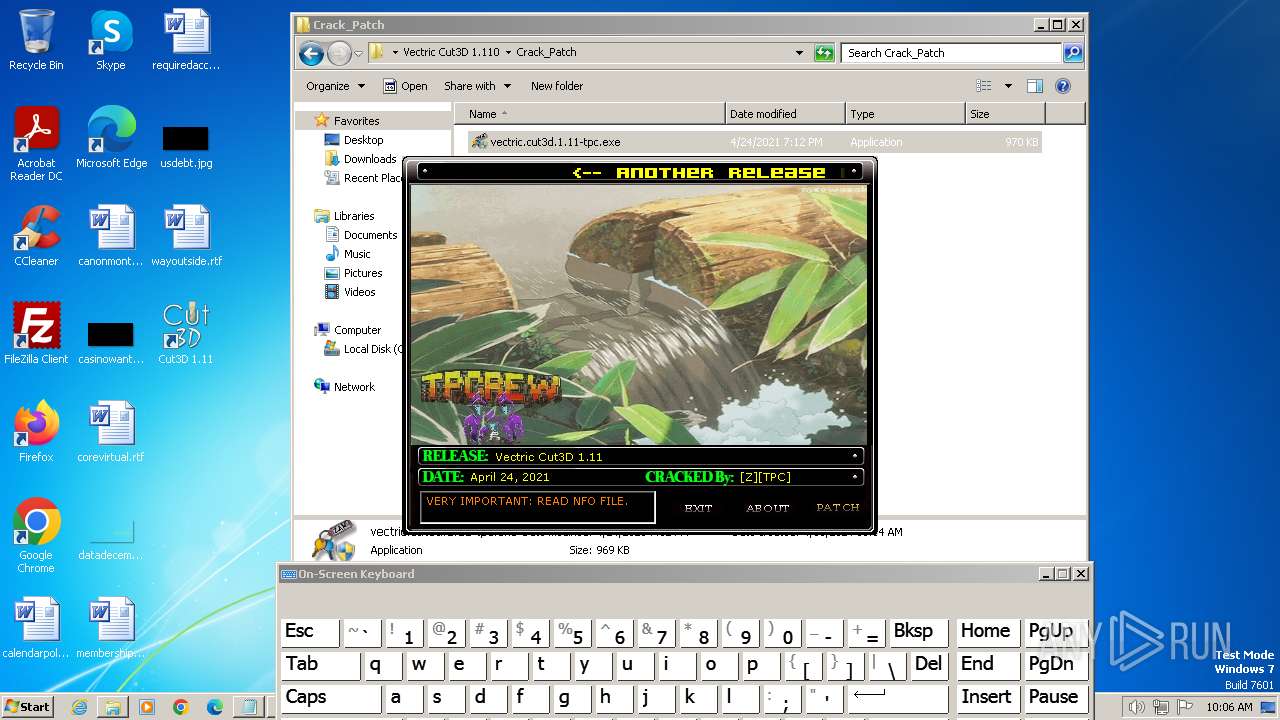Open CCleaner desktop shortcut
Viewport: 1280px width, 720px height.
[36, 236]
